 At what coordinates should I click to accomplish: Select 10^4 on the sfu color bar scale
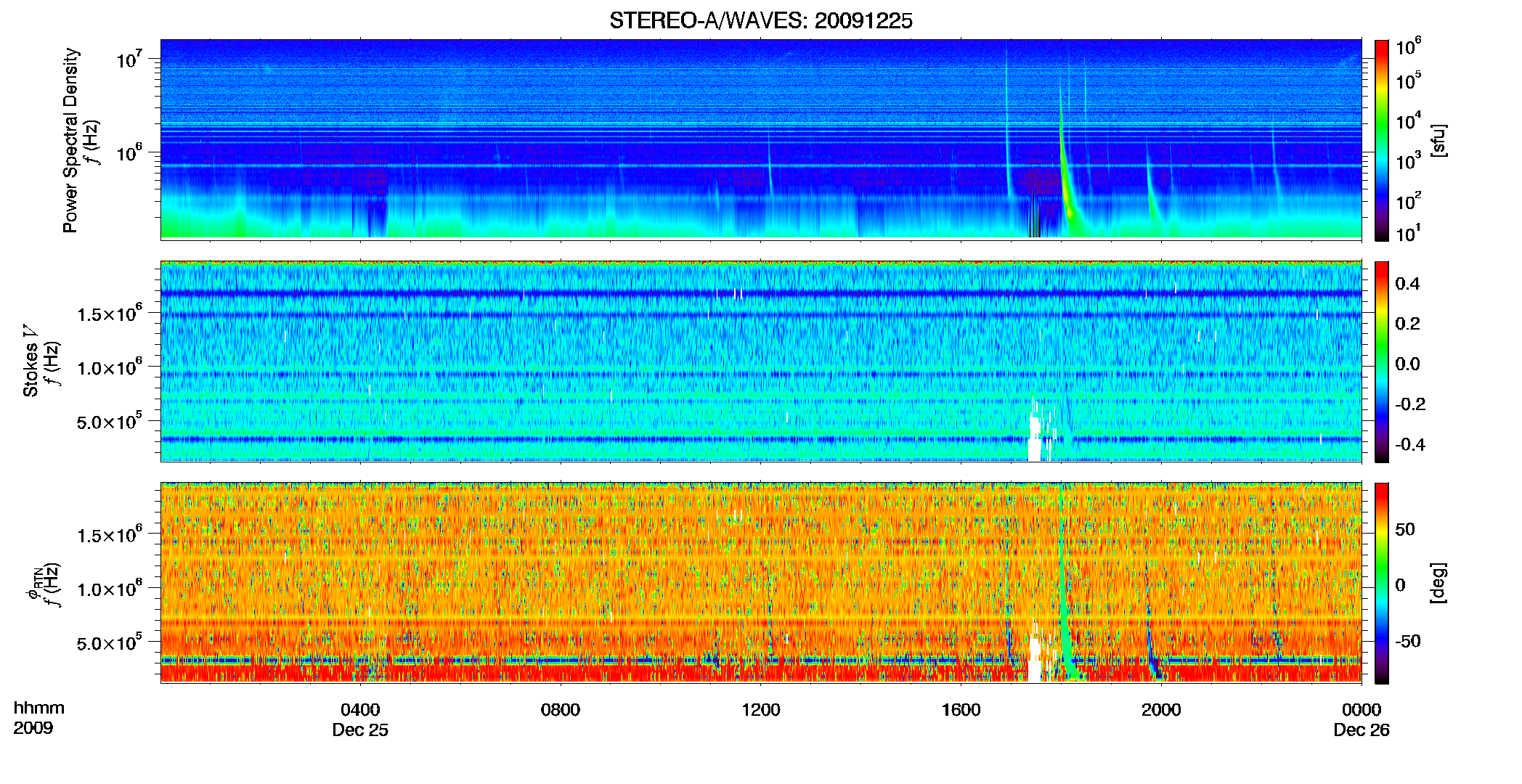pos(1409,122)
